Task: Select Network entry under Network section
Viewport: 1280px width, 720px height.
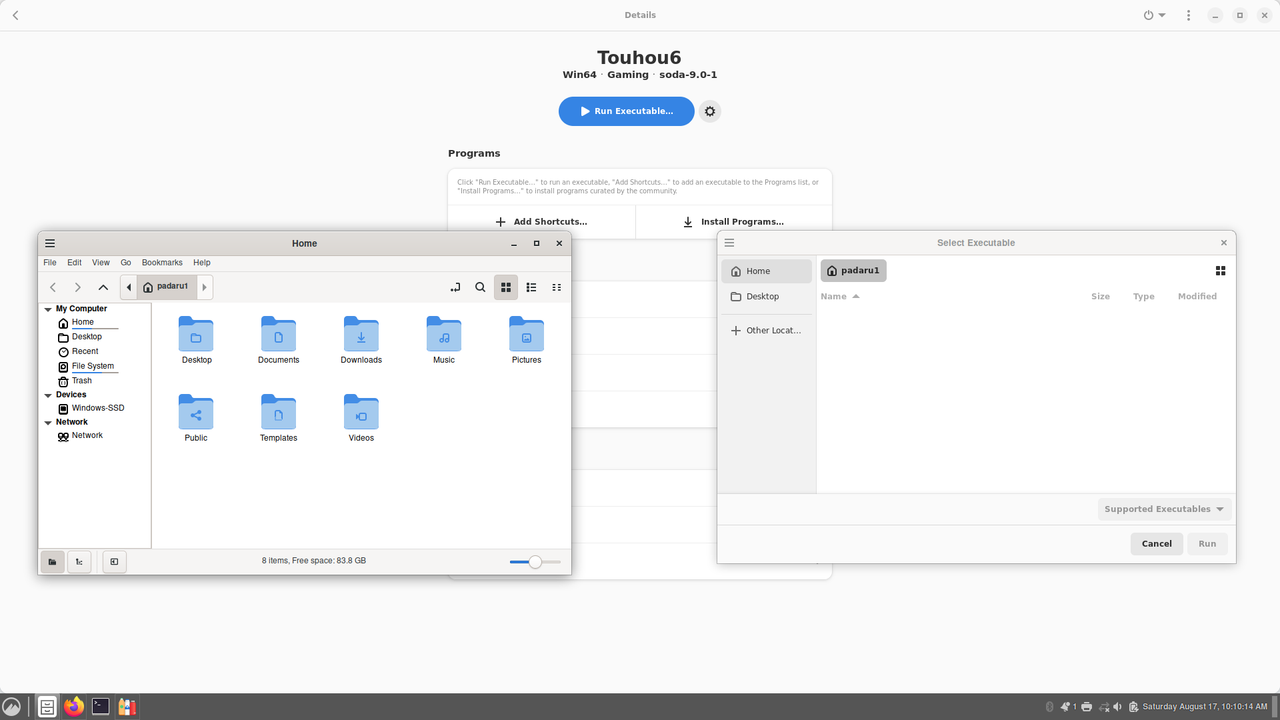Action: tap(86, 436)
